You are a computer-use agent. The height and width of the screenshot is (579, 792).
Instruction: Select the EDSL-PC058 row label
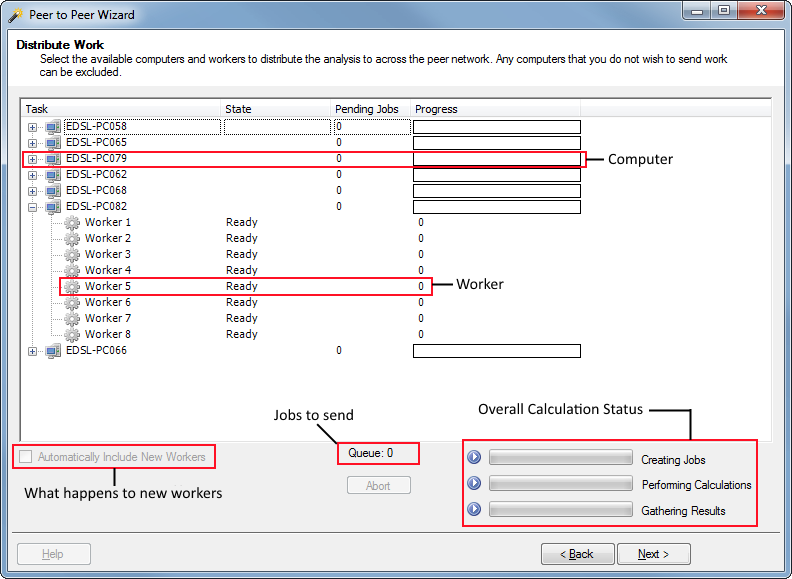point(96,126)
